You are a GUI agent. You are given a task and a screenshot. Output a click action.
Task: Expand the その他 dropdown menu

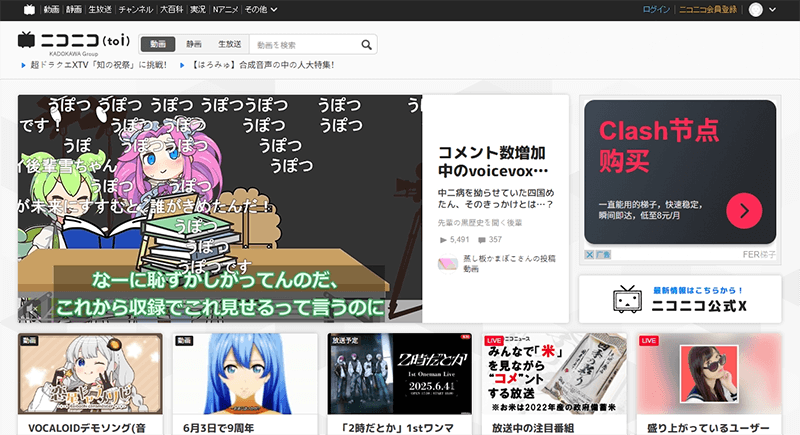261,10
